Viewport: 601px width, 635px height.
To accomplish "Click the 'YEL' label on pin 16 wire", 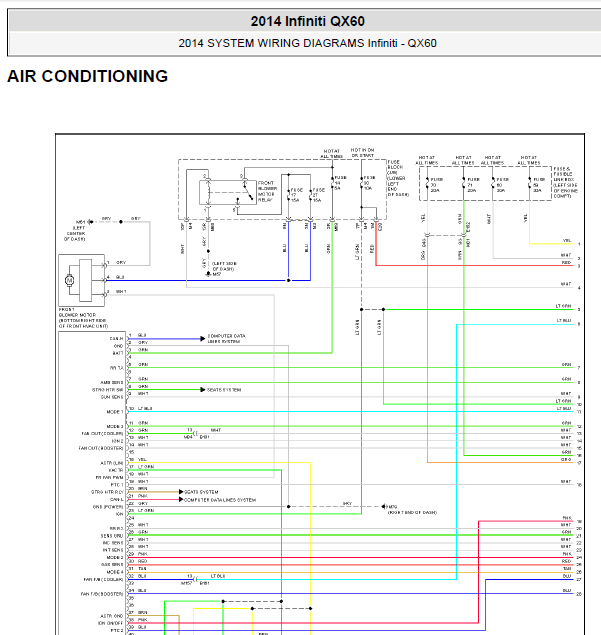I will 142,459.
